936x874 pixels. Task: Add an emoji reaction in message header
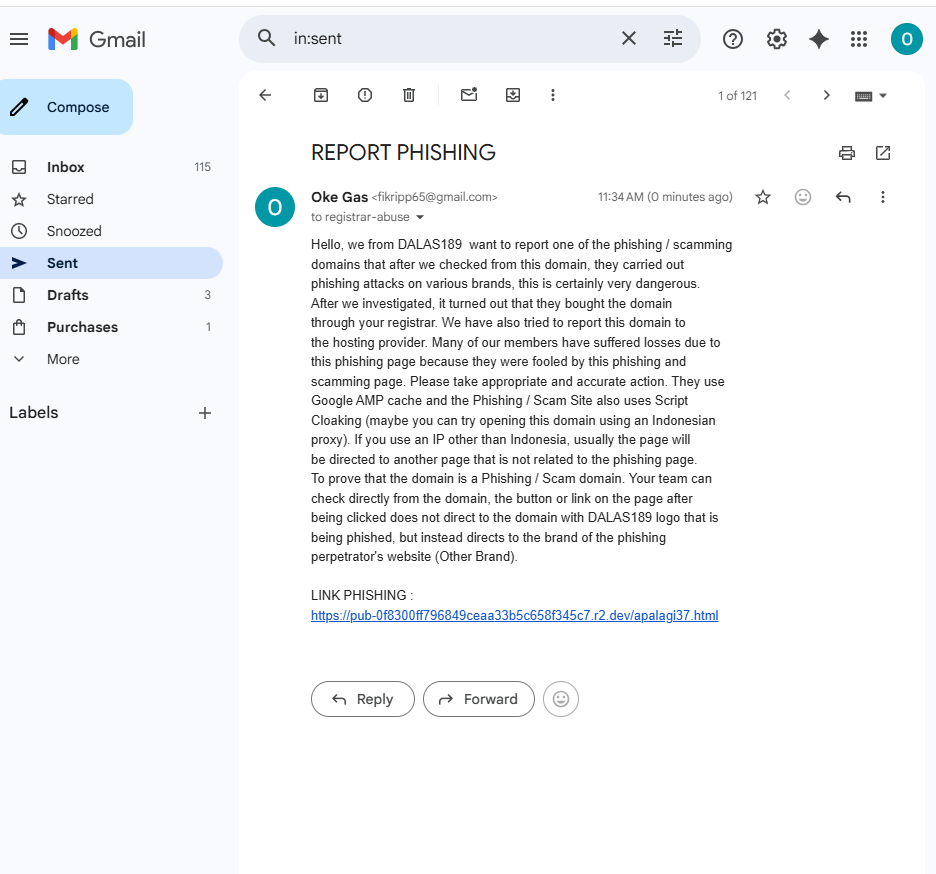[803, 197]
